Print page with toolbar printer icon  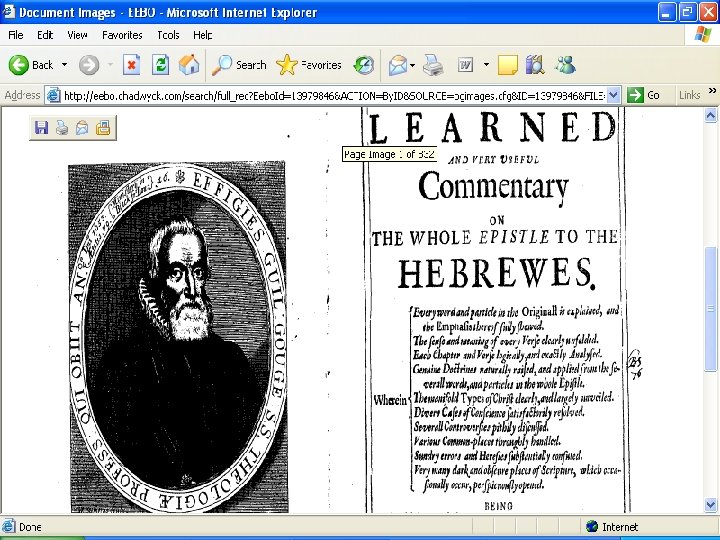(433, 65)
